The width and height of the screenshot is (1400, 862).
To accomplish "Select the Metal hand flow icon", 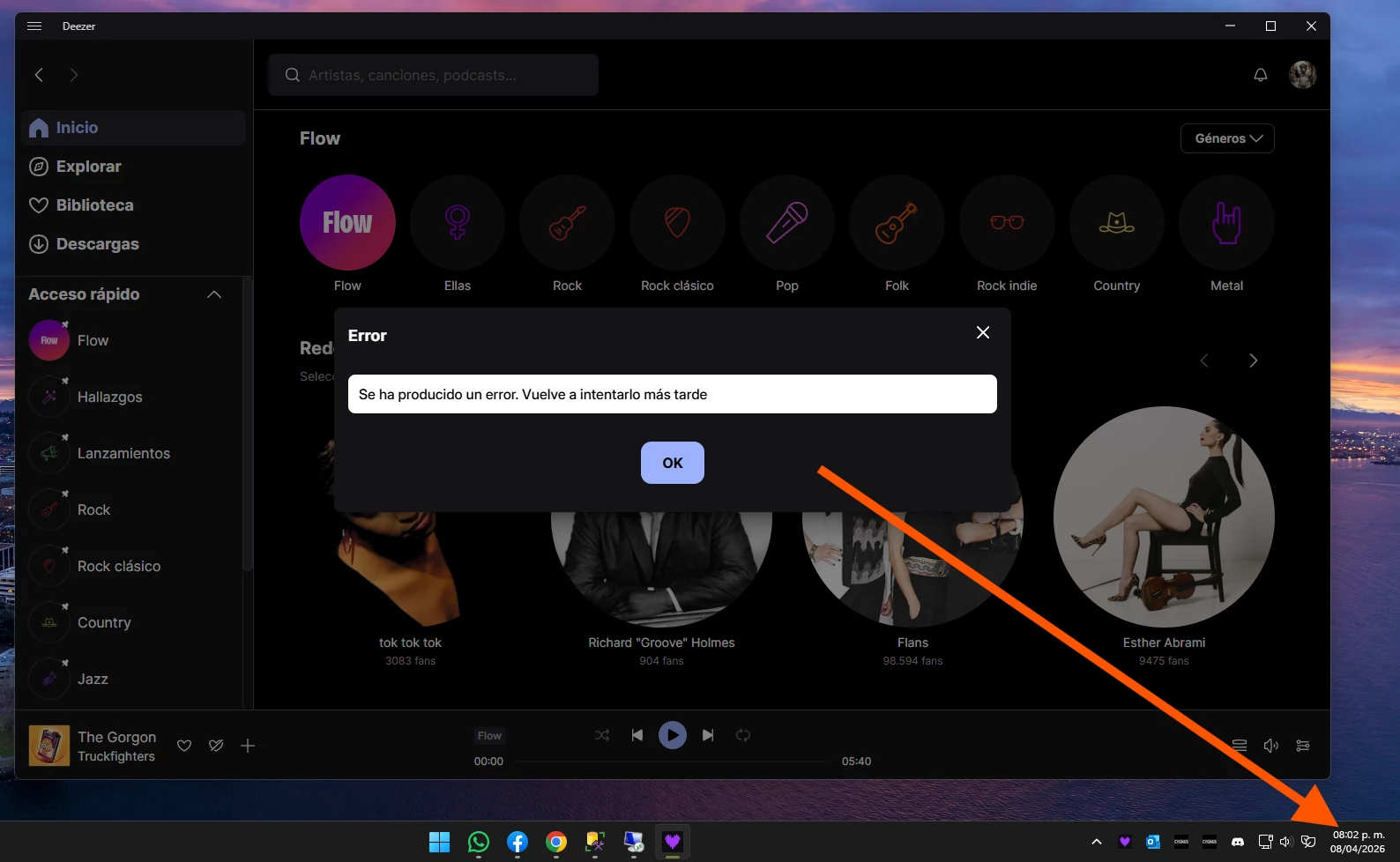I will click(1226, 222).
